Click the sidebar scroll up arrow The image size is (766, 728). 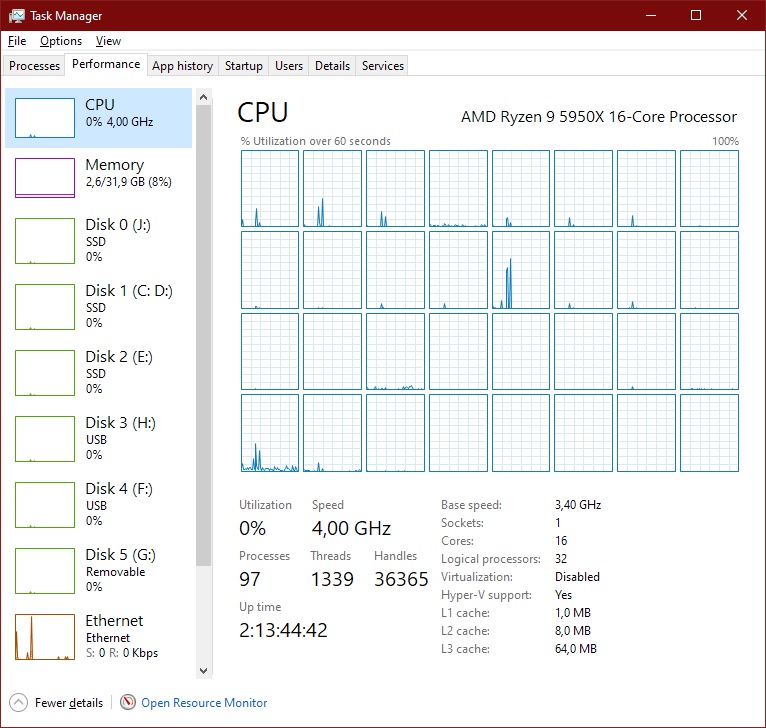coord(204,97)
